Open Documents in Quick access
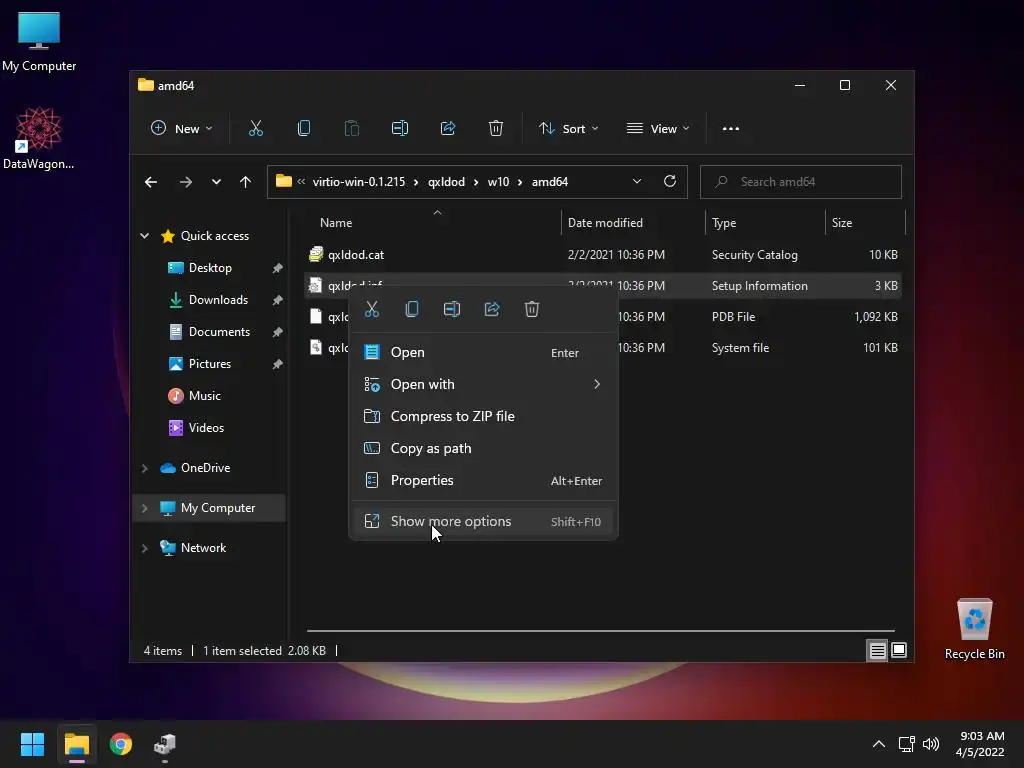This screenshot has width=1024, height=768. coord(219,332)
